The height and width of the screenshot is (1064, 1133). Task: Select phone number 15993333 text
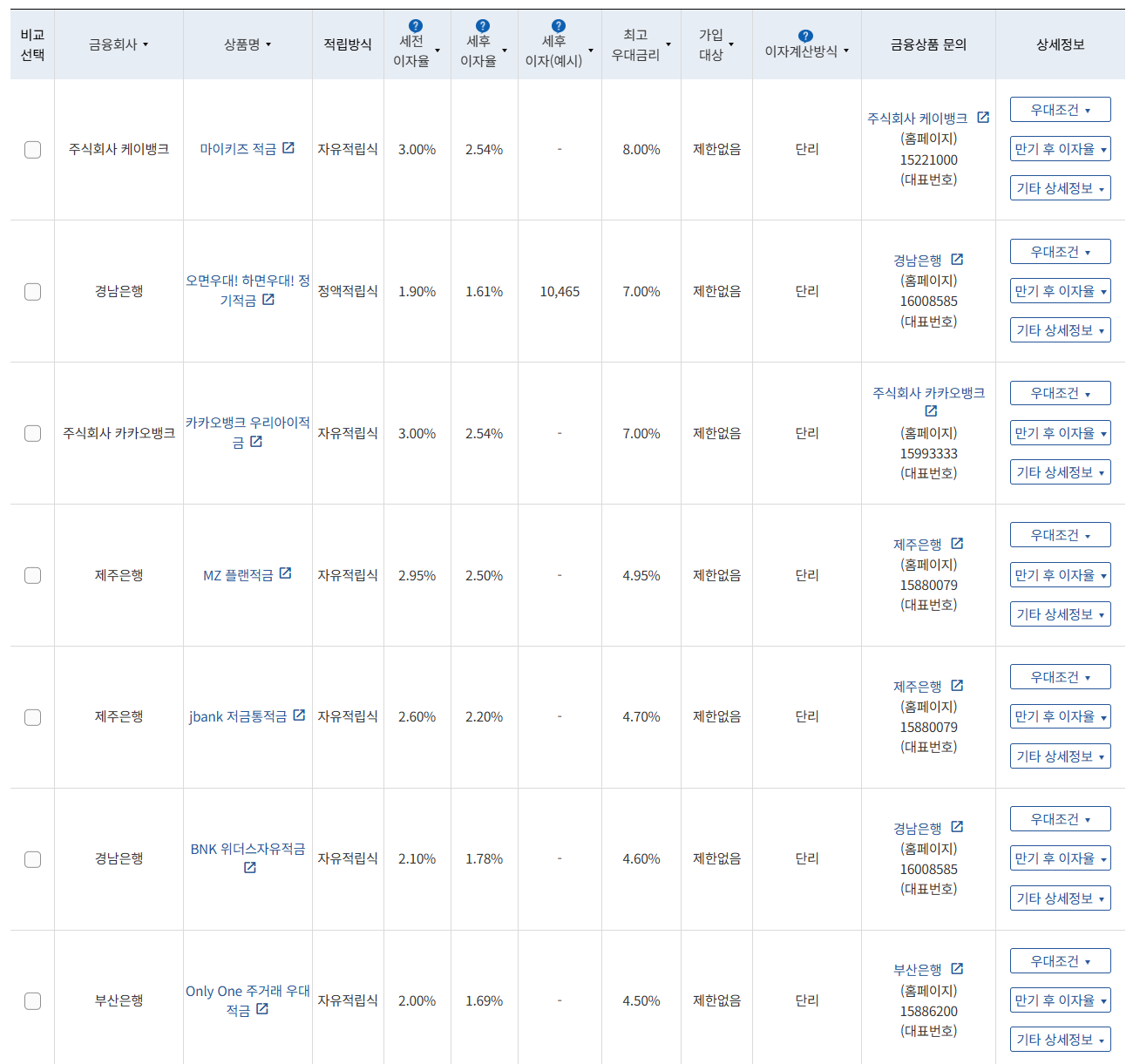click(929, 454)
